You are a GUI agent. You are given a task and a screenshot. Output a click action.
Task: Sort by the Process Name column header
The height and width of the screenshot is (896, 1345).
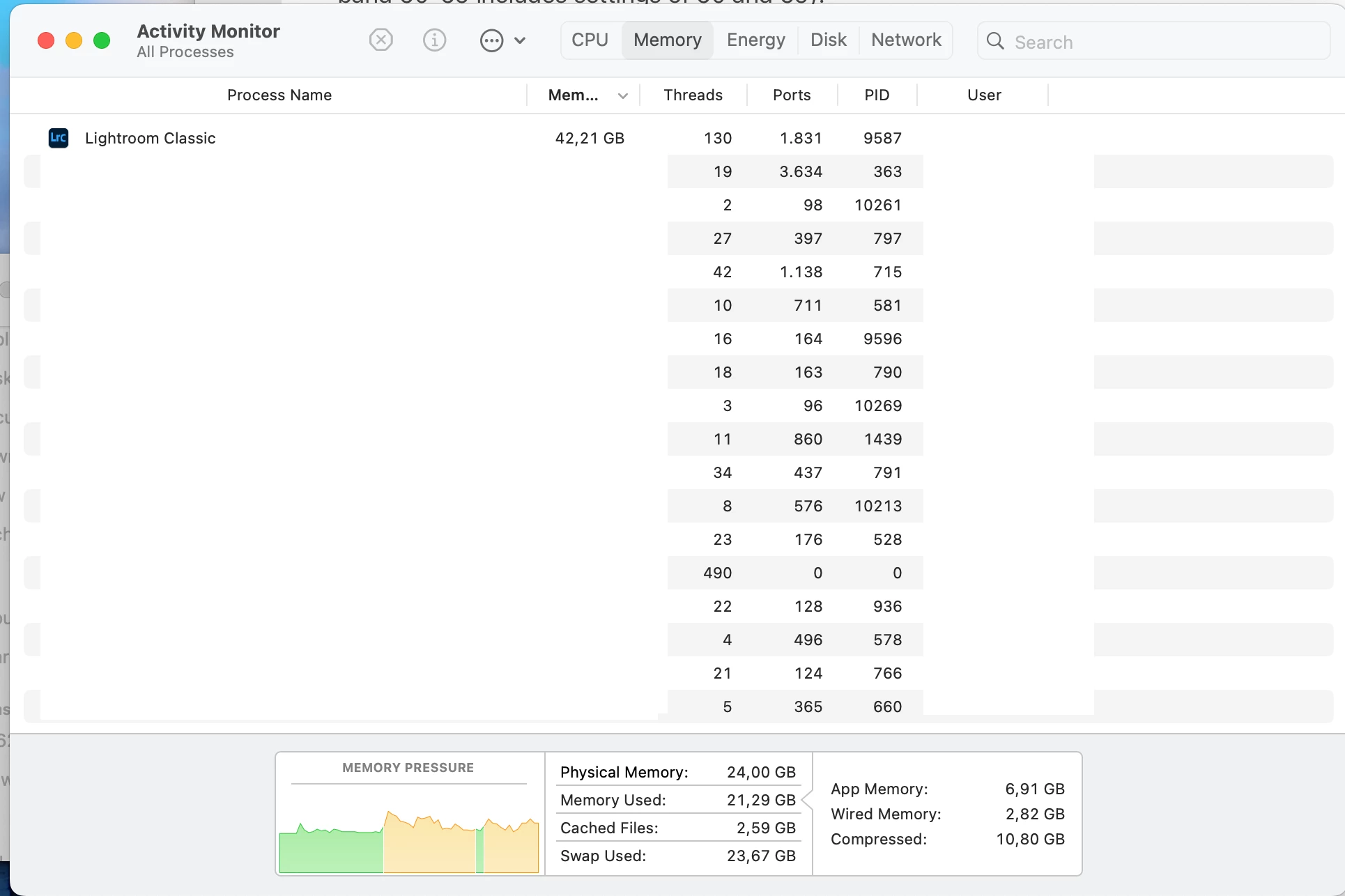(279, 95)
